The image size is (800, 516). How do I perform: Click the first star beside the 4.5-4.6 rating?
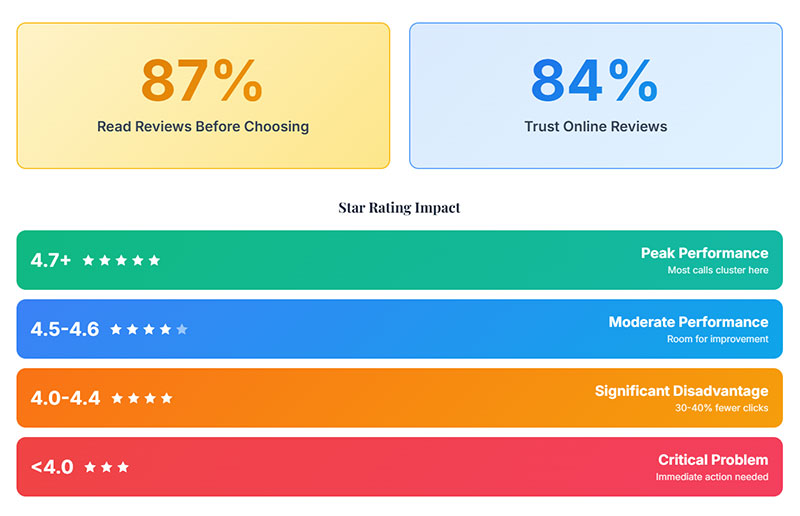(116, 329)
